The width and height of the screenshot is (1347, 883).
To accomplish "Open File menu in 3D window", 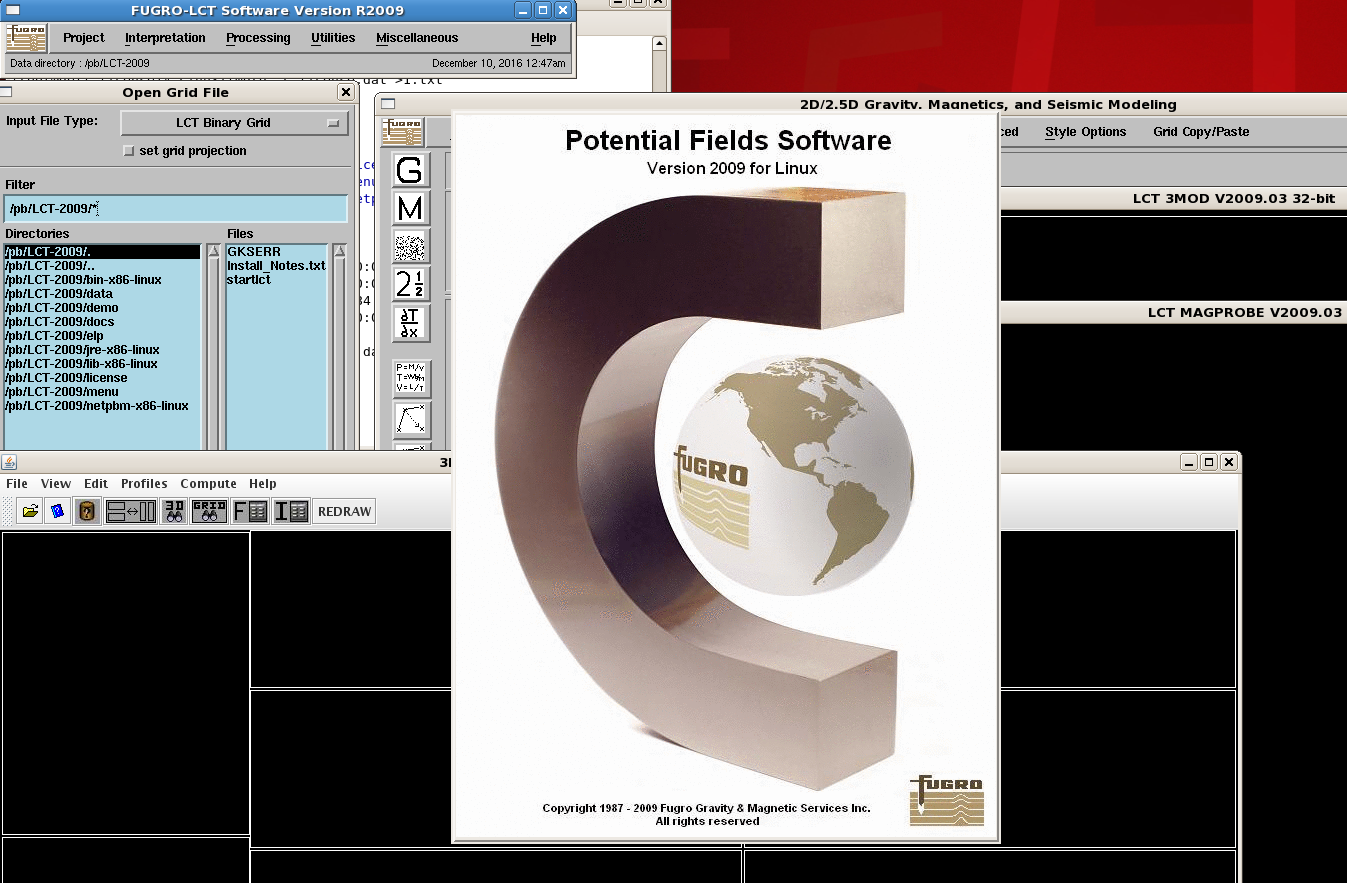I will click(17, 483).
